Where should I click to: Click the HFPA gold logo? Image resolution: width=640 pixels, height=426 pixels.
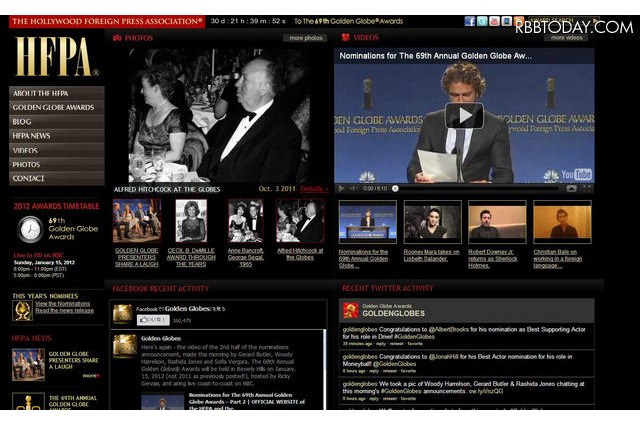(55, 56)
